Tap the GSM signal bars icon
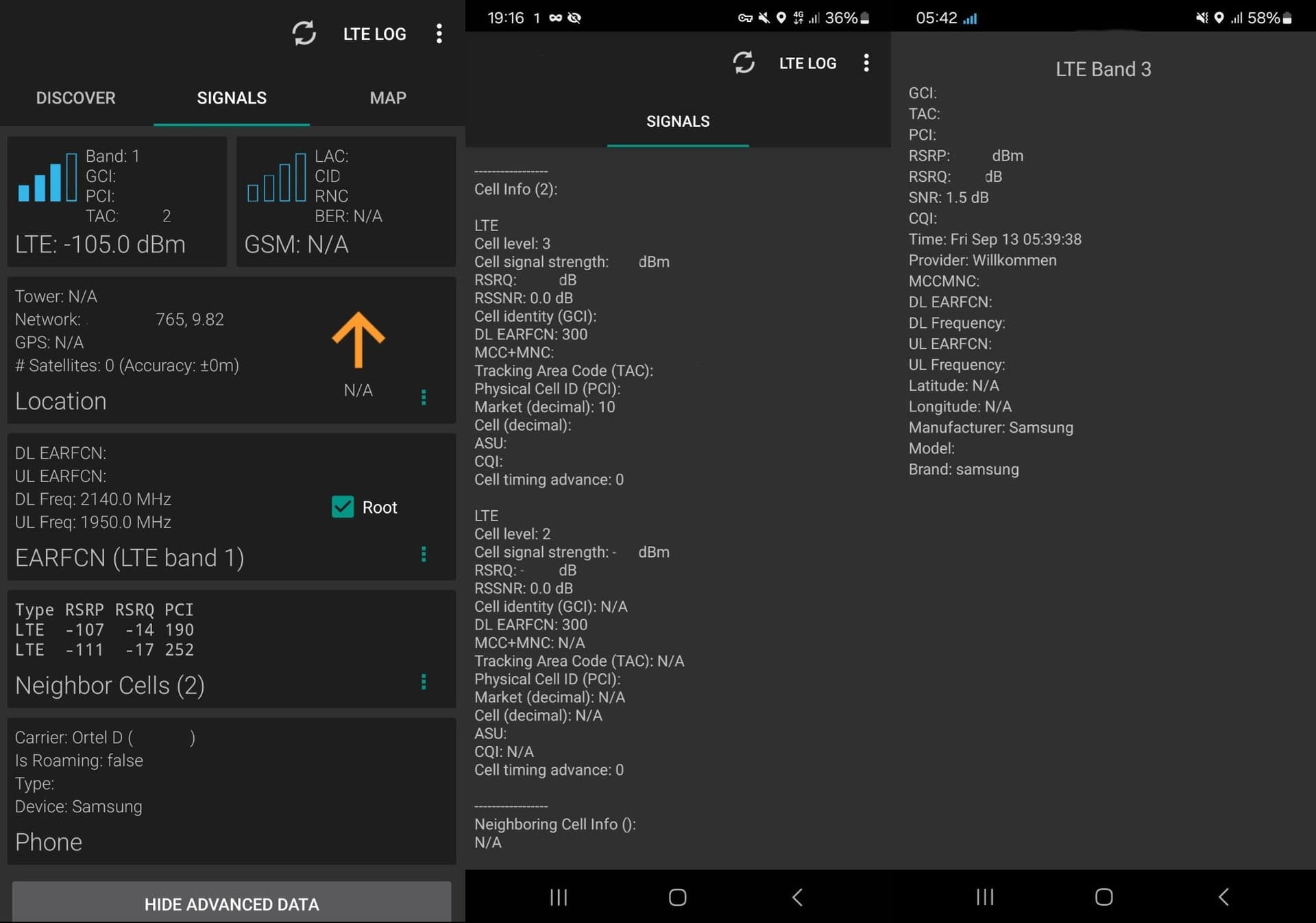Image resolution: width=1316 pixels, height=923 pixels. [x=276, y=177]
